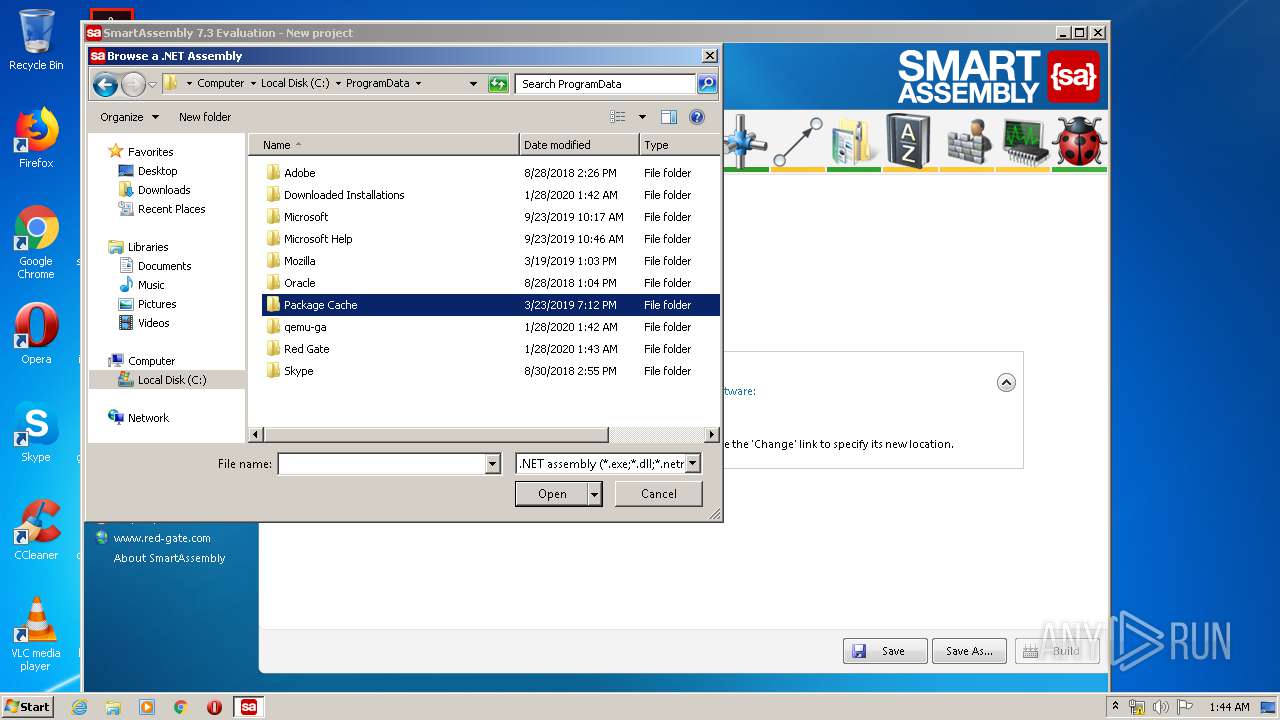1280x720 pixels.
Task: Select Documents library
Action: pyautogui.click(x=164, y=266)
